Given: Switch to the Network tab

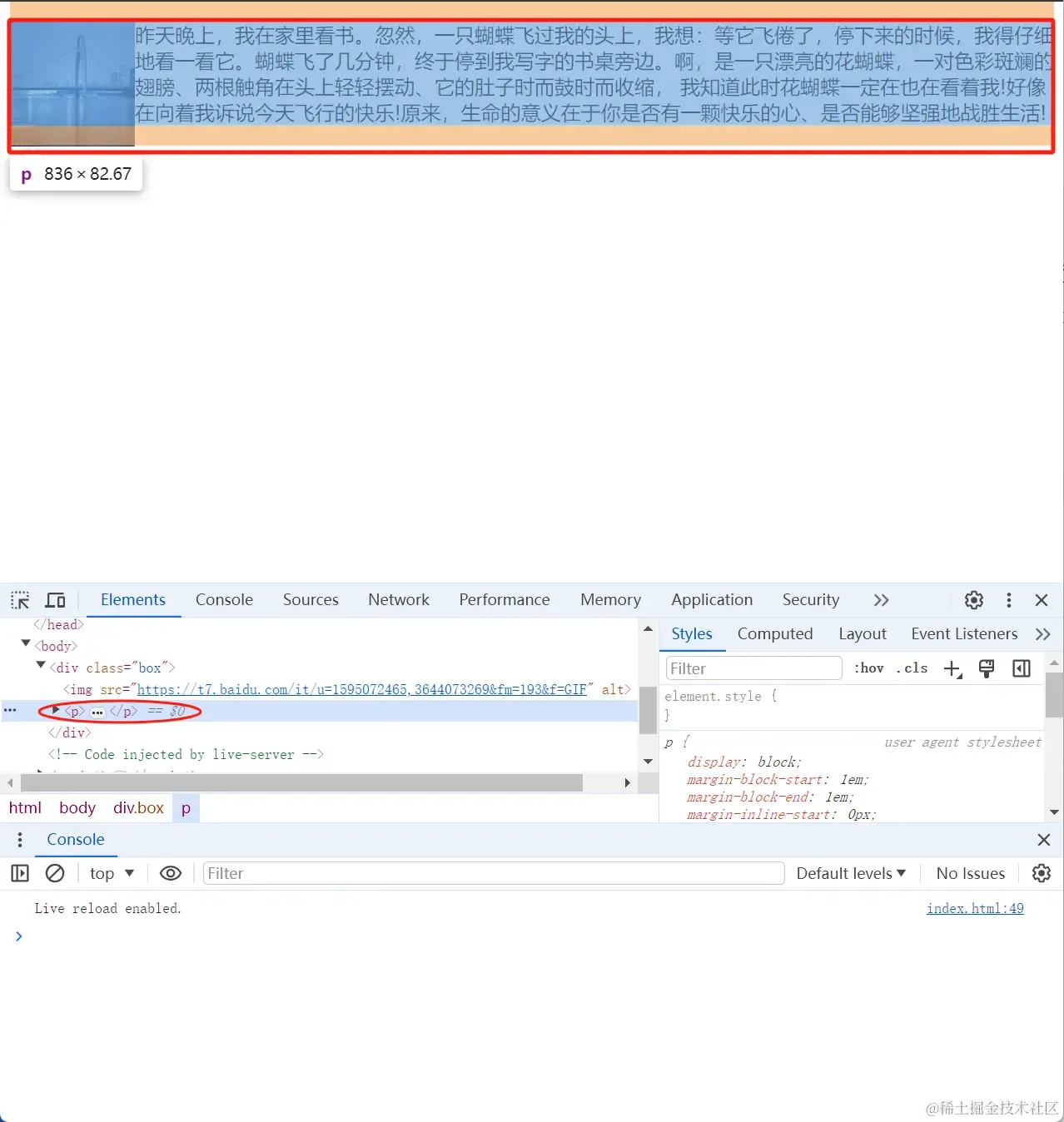Looking at the screenshot, I should click(399, 600).
